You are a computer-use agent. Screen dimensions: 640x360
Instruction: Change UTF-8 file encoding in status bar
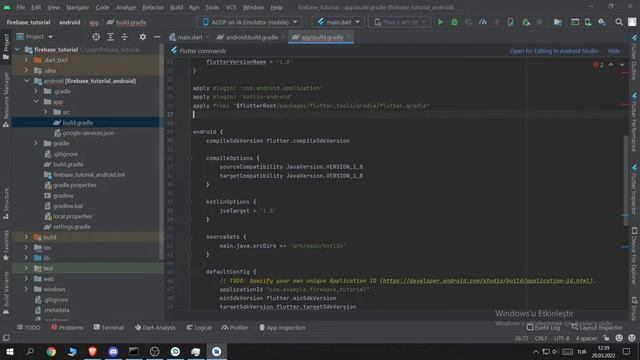pos(561,338)
